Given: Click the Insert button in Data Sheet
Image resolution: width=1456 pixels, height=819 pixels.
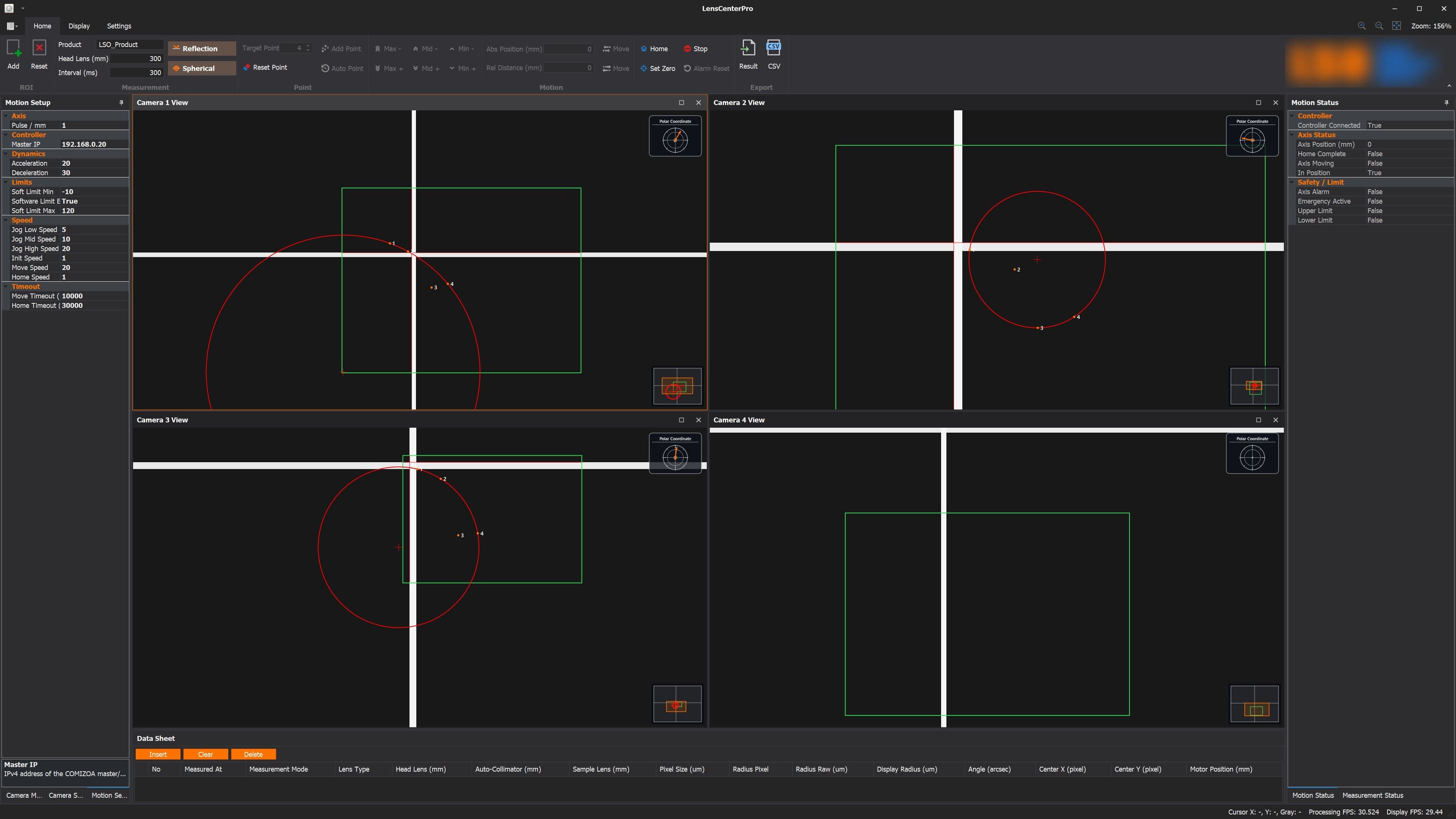Looking at the screenshot, I should click(x=158, y=755).
